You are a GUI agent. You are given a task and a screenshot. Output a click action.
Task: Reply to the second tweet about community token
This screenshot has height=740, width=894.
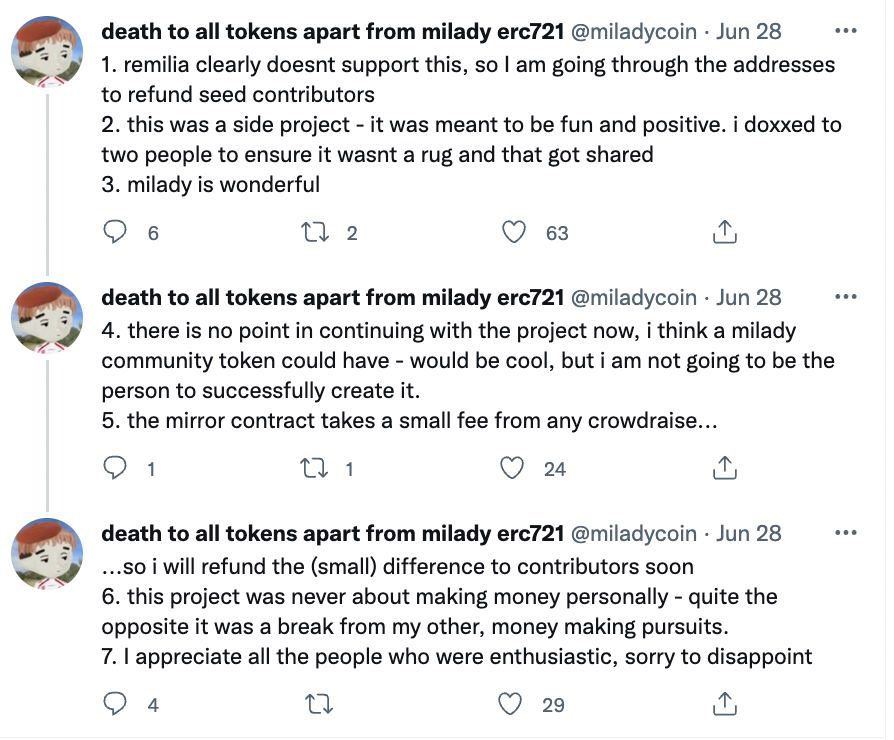click(x=117, y=468)
